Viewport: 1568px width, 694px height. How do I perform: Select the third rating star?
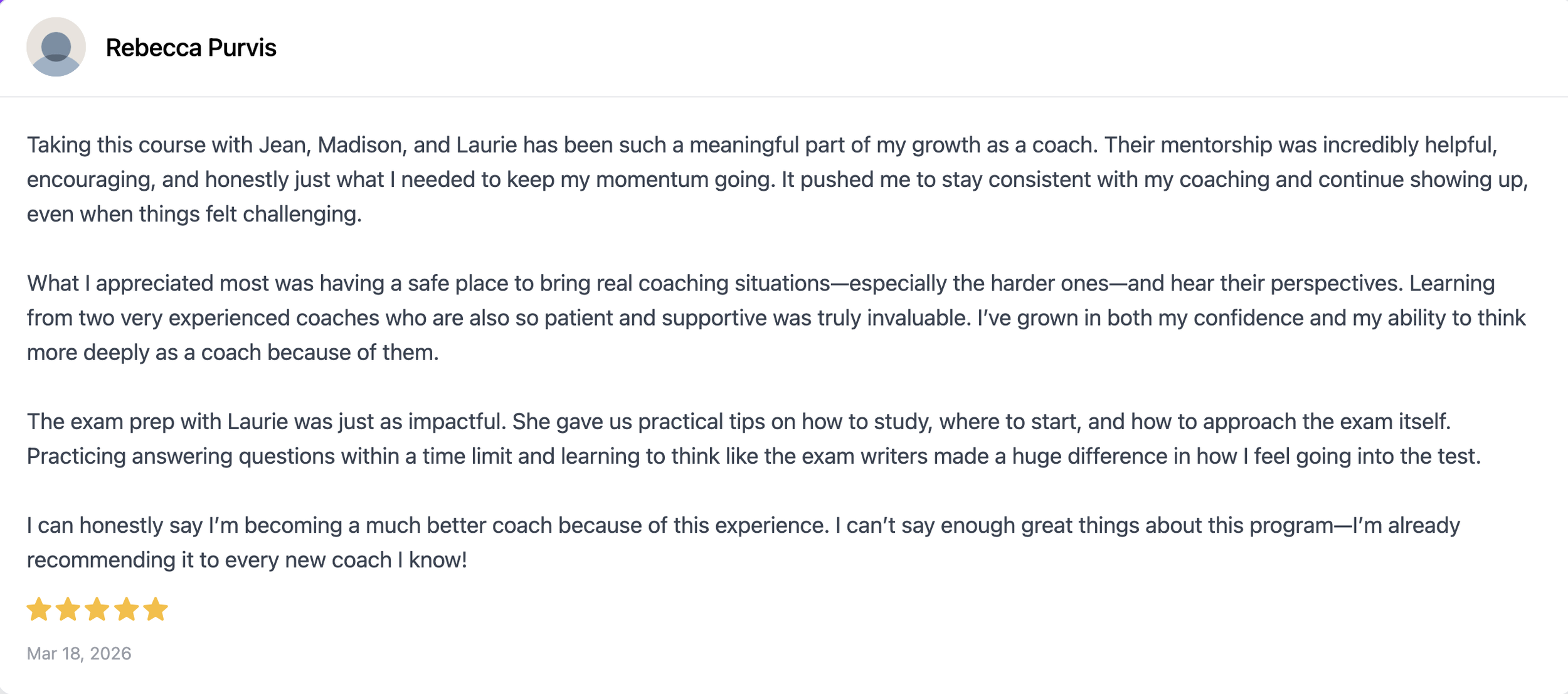tap(97, 609)
